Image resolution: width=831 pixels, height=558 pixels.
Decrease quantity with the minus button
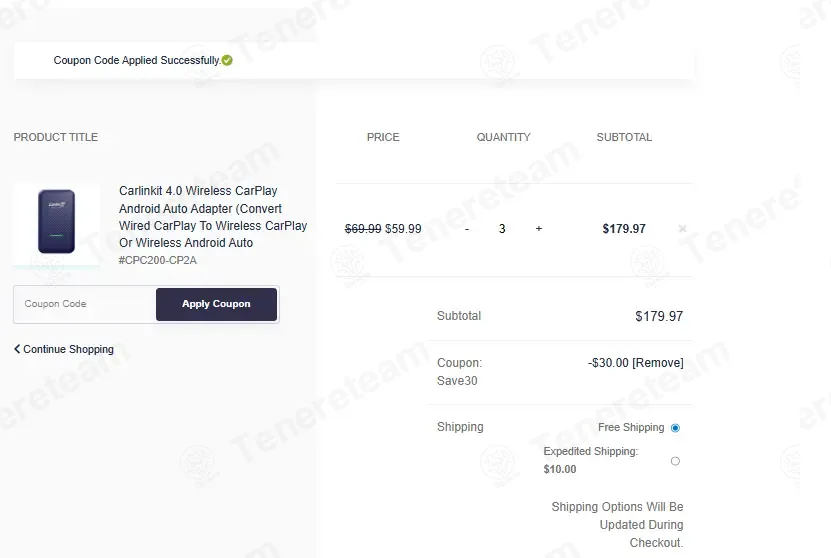(x=467, y=229)
